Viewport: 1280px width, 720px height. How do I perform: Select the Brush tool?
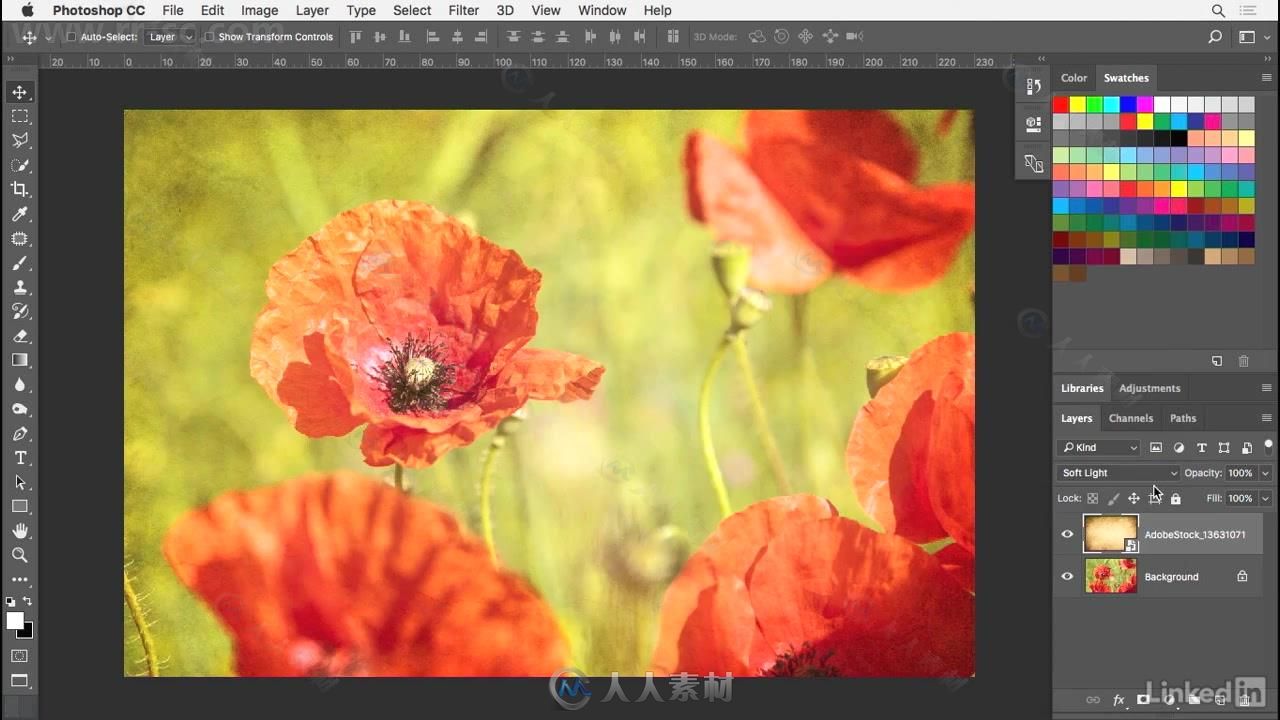pos(20,263)
